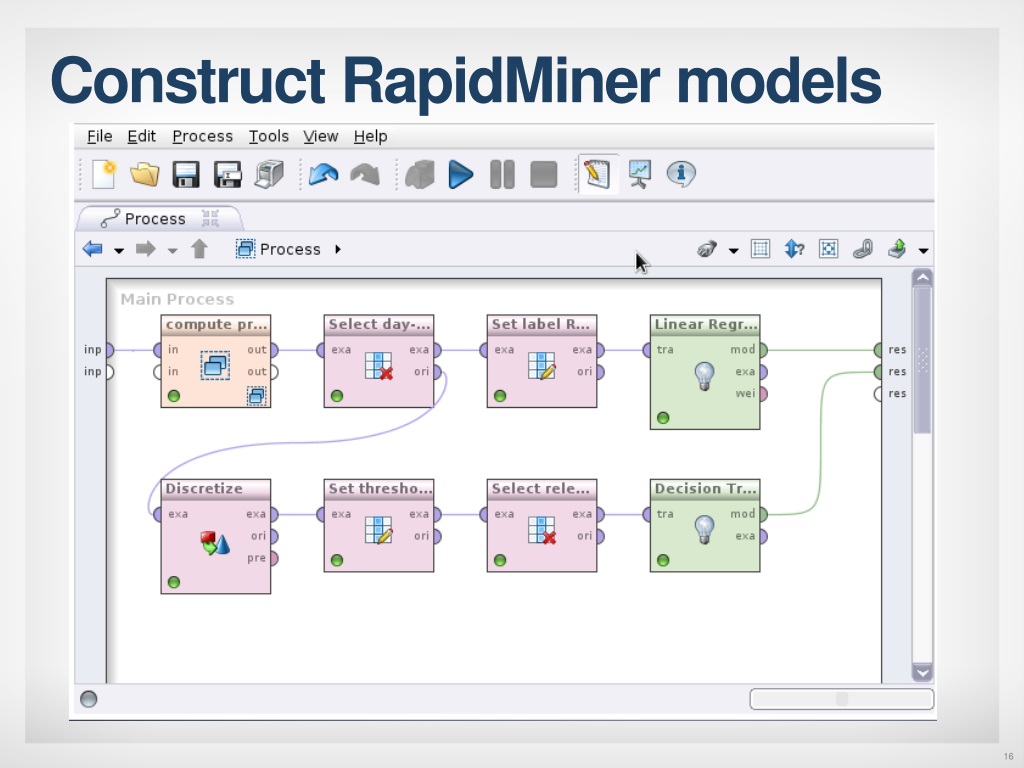Select the Discretize operator

216,536
